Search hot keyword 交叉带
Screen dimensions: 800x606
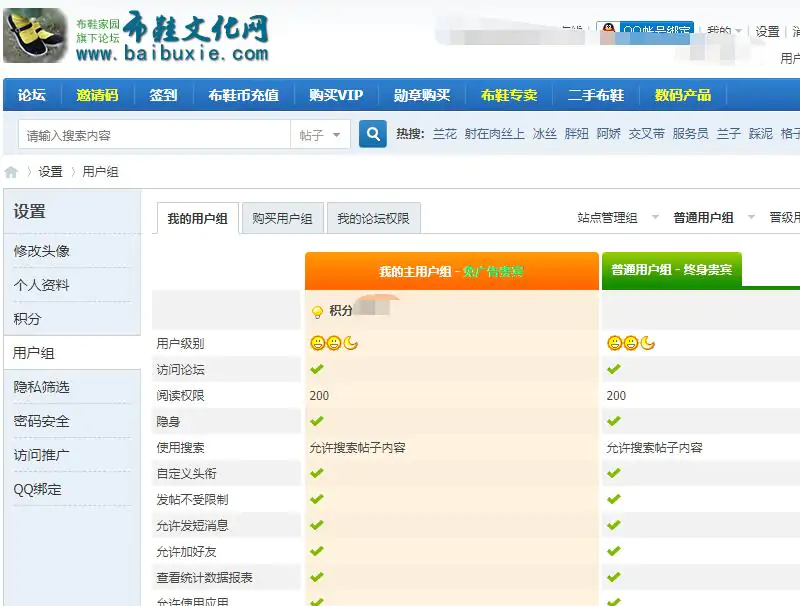coord(646,134)
